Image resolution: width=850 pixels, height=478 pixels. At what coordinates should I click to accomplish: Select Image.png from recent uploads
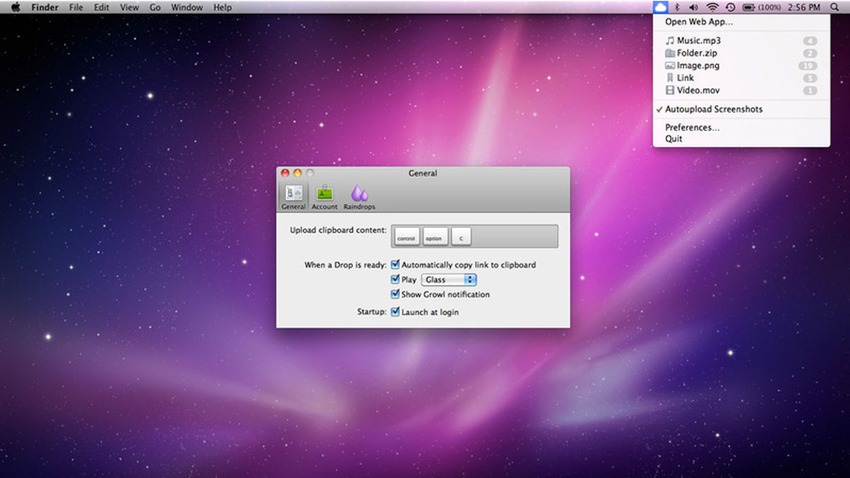[698, 65]
